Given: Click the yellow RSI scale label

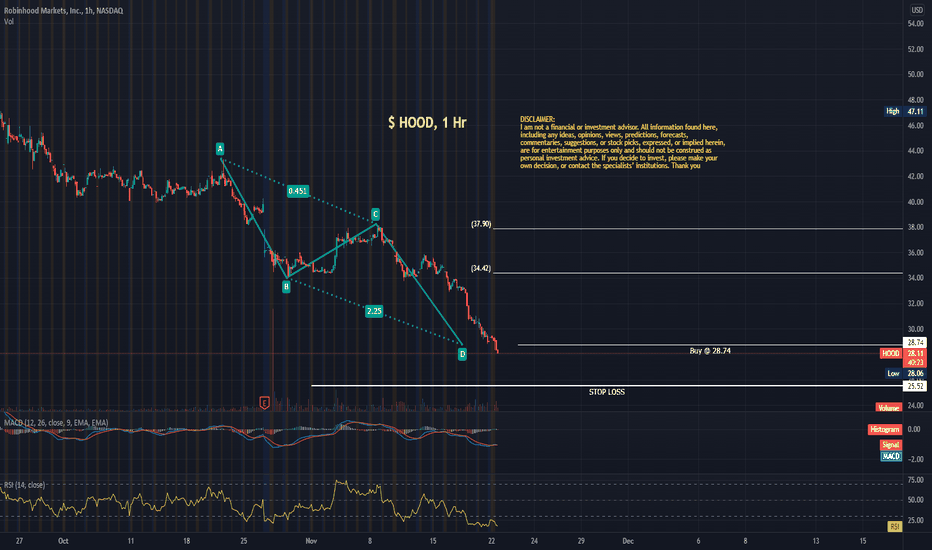Looking at the screenshot, I should 895,526.
